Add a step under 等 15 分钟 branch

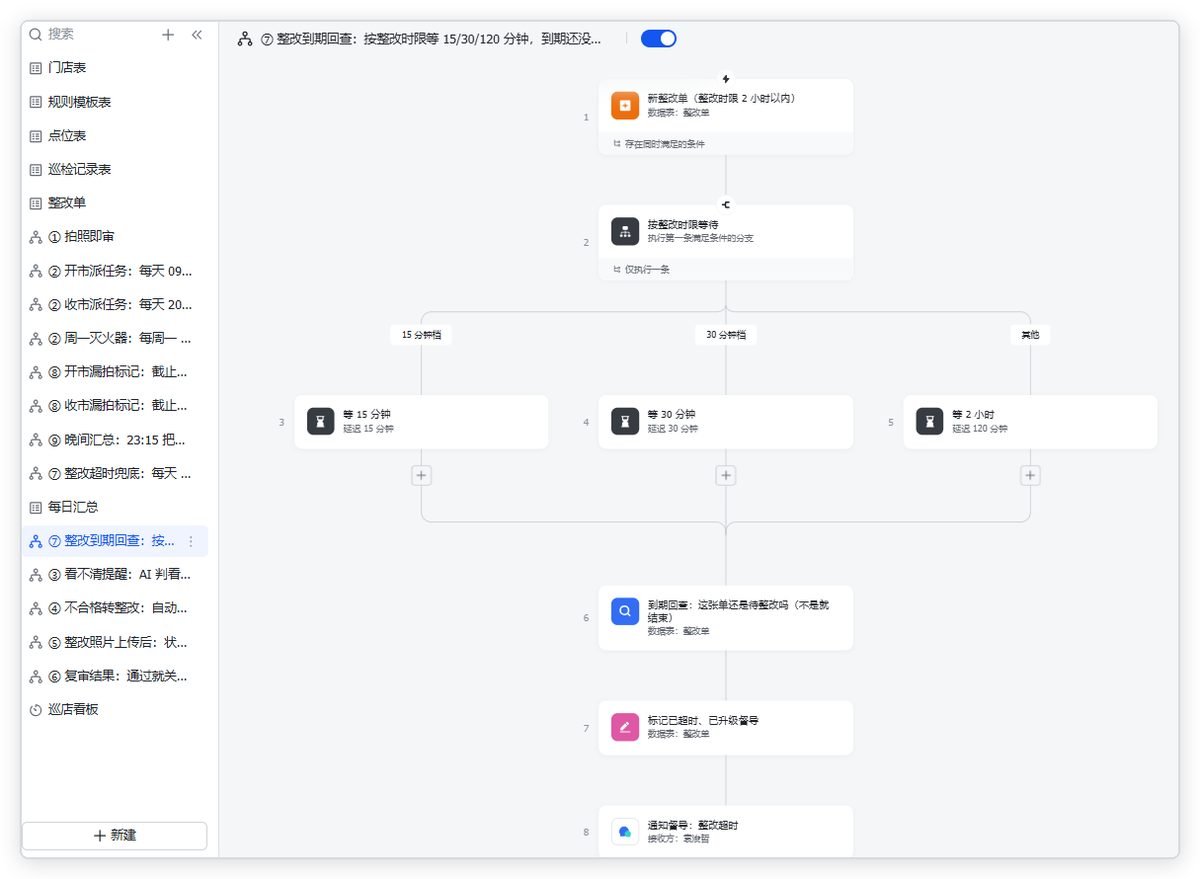[x=421, y=476]
